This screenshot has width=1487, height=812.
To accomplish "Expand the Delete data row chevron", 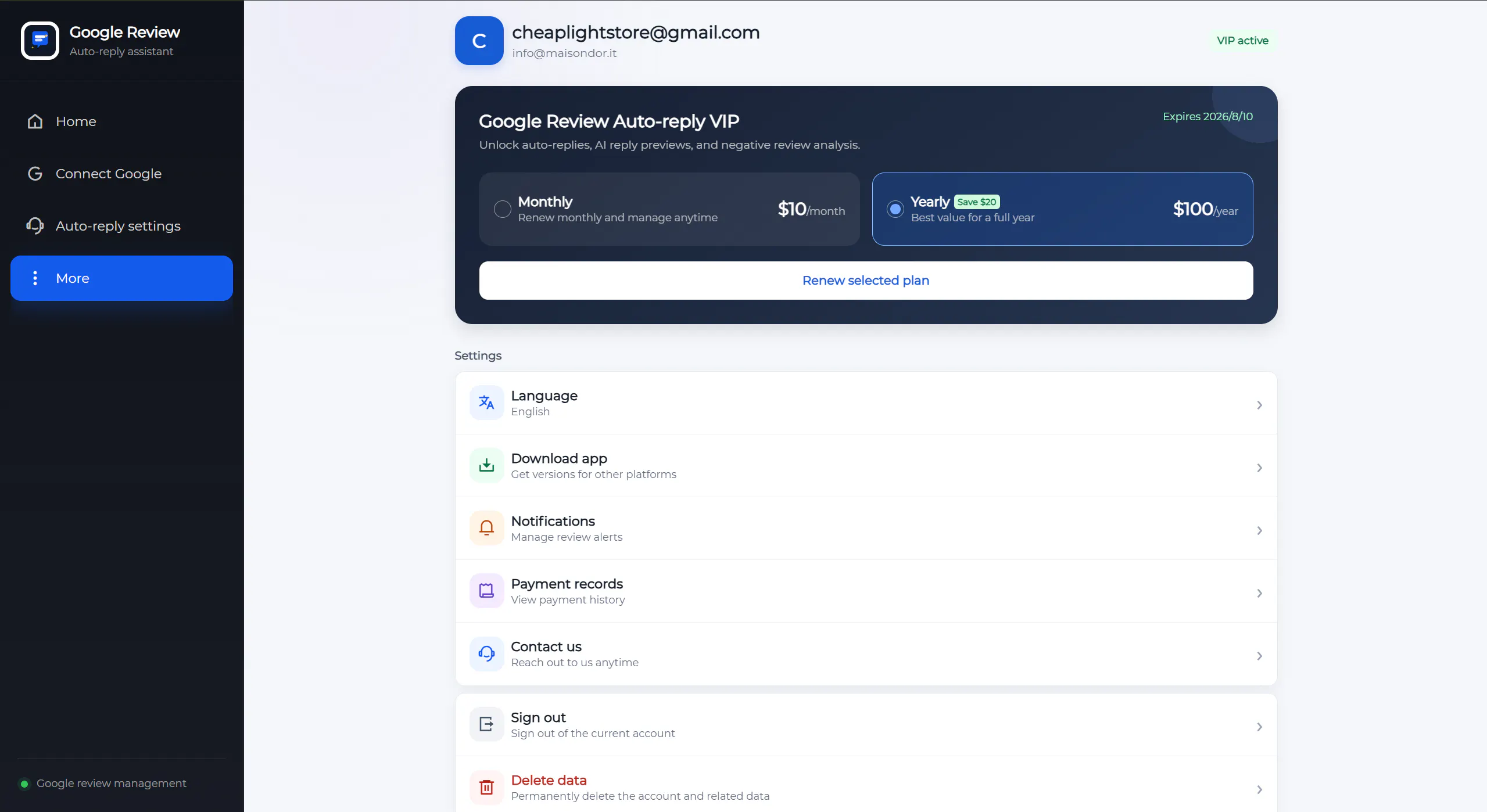I will 1259,789.
